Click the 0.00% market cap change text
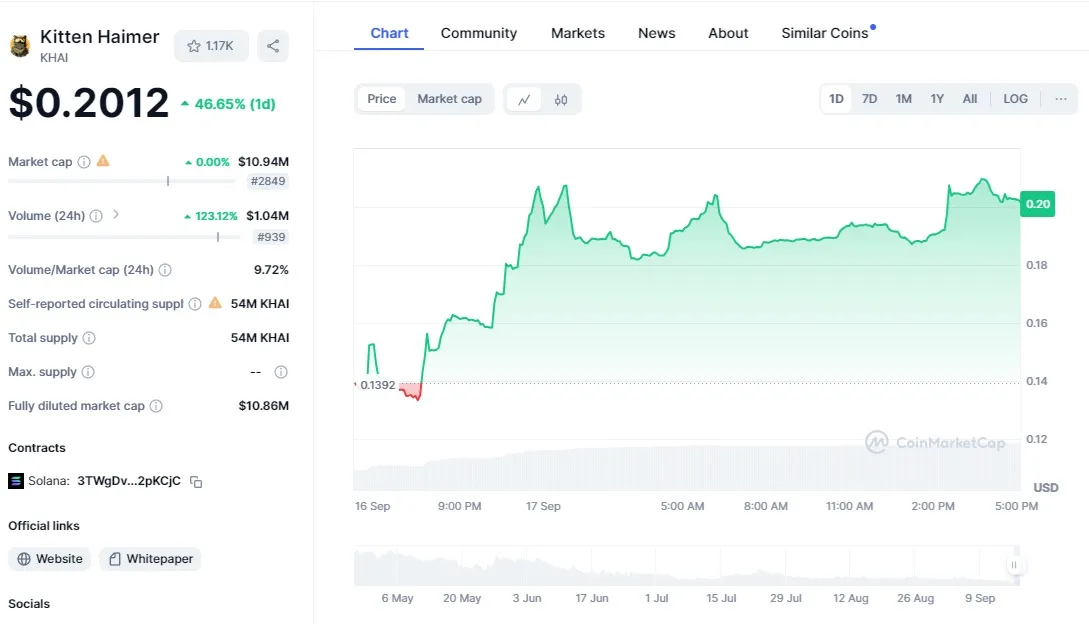 click(213, 162)
